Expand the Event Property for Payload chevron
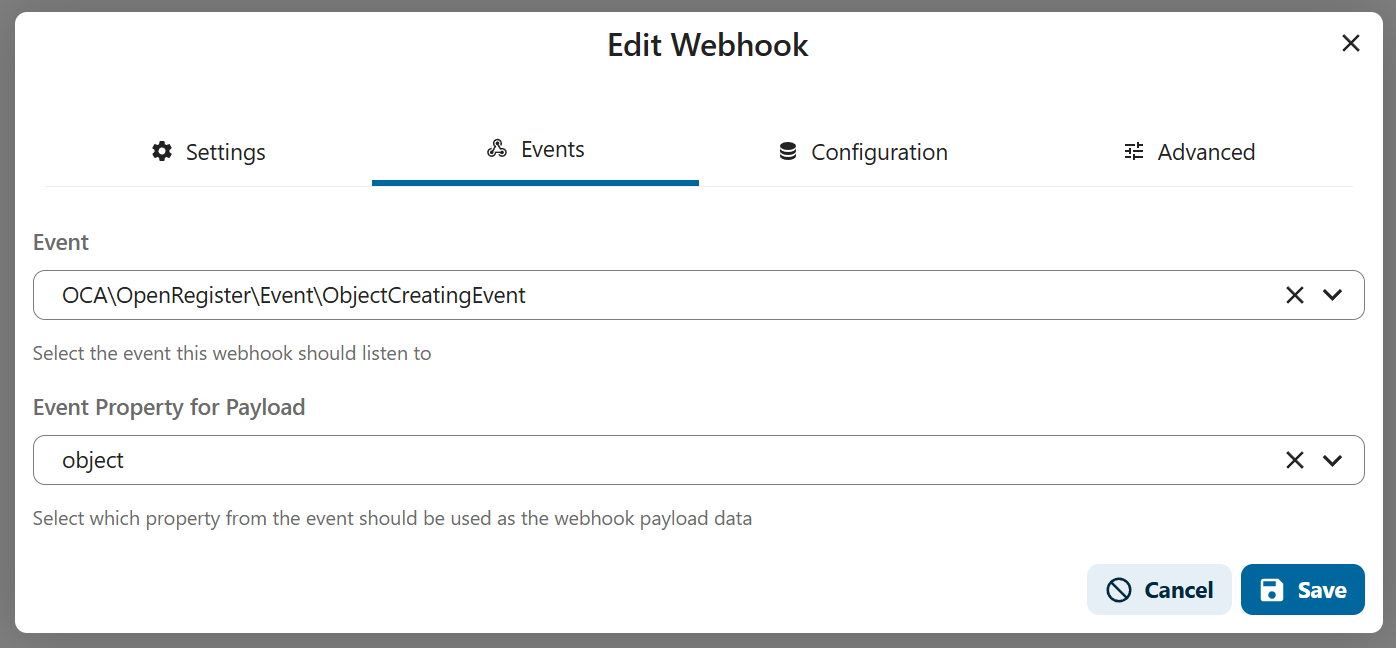This screenshot has height=648, width=1396. (1332, 460)
